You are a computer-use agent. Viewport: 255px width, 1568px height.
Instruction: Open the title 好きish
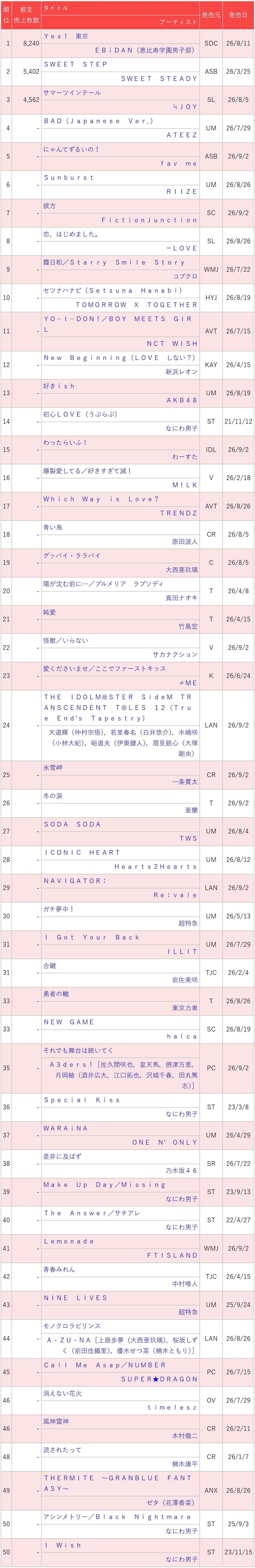point(59,386)
